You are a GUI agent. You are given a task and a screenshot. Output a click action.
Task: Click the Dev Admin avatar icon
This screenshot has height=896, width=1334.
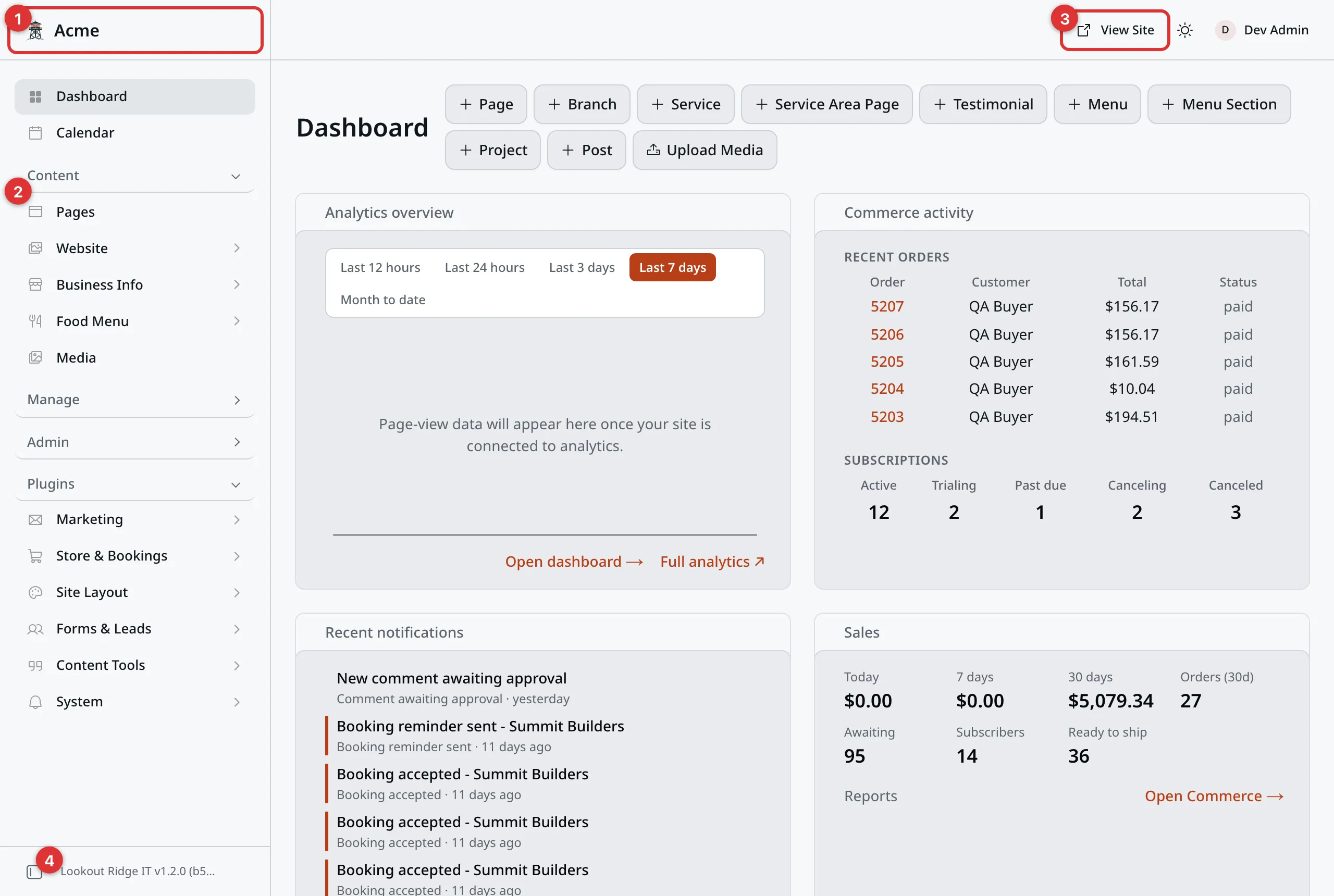pos(1225,30)
